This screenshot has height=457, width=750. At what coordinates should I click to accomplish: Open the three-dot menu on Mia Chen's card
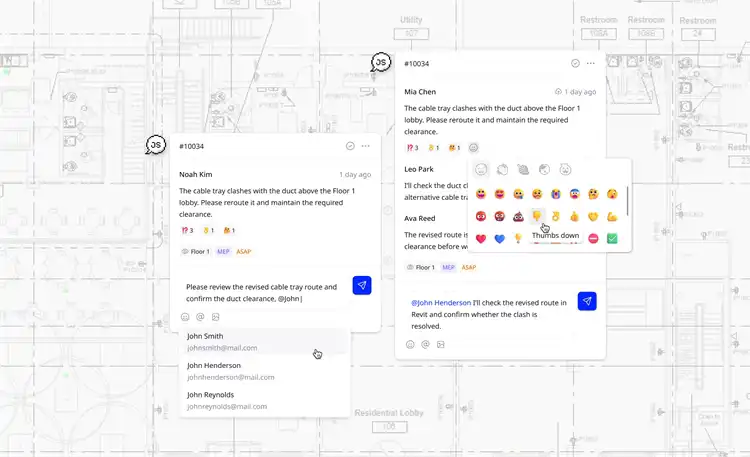click(591, 63)
